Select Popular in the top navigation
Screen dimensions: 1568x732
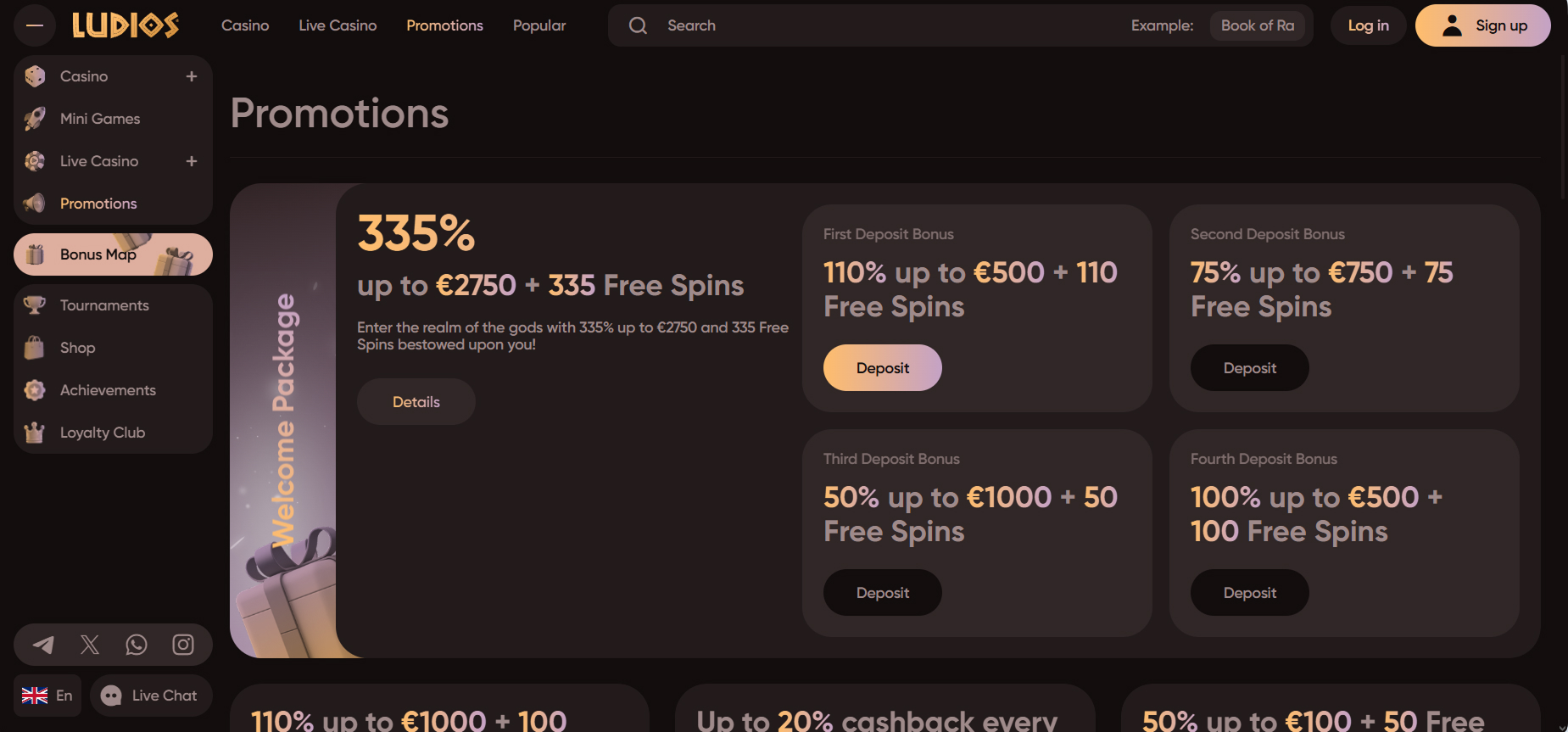point(539,25)
